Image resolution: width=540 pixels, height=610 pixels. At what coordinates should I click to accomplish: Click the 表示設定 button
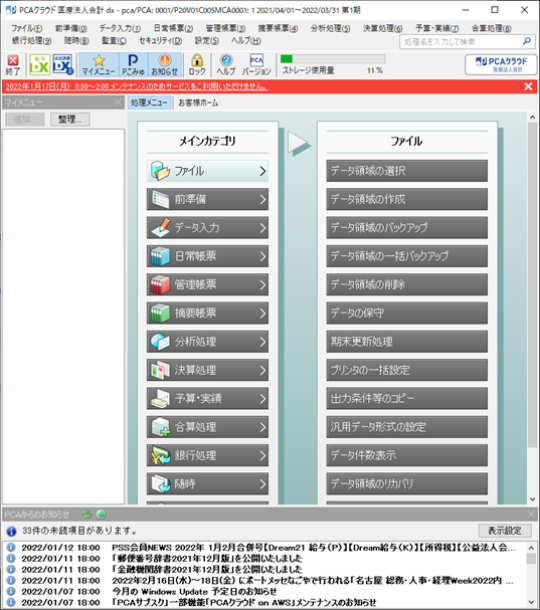(x=505, y=531)
